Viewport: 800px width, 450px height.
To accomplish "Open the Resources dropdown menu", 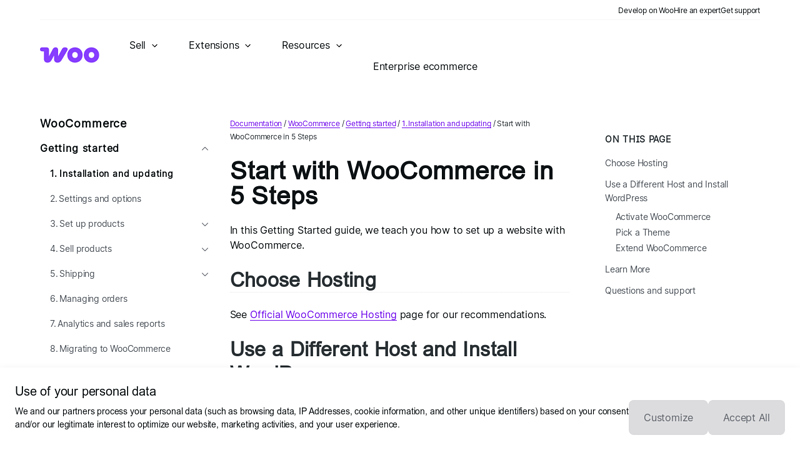I will (312, 45).
